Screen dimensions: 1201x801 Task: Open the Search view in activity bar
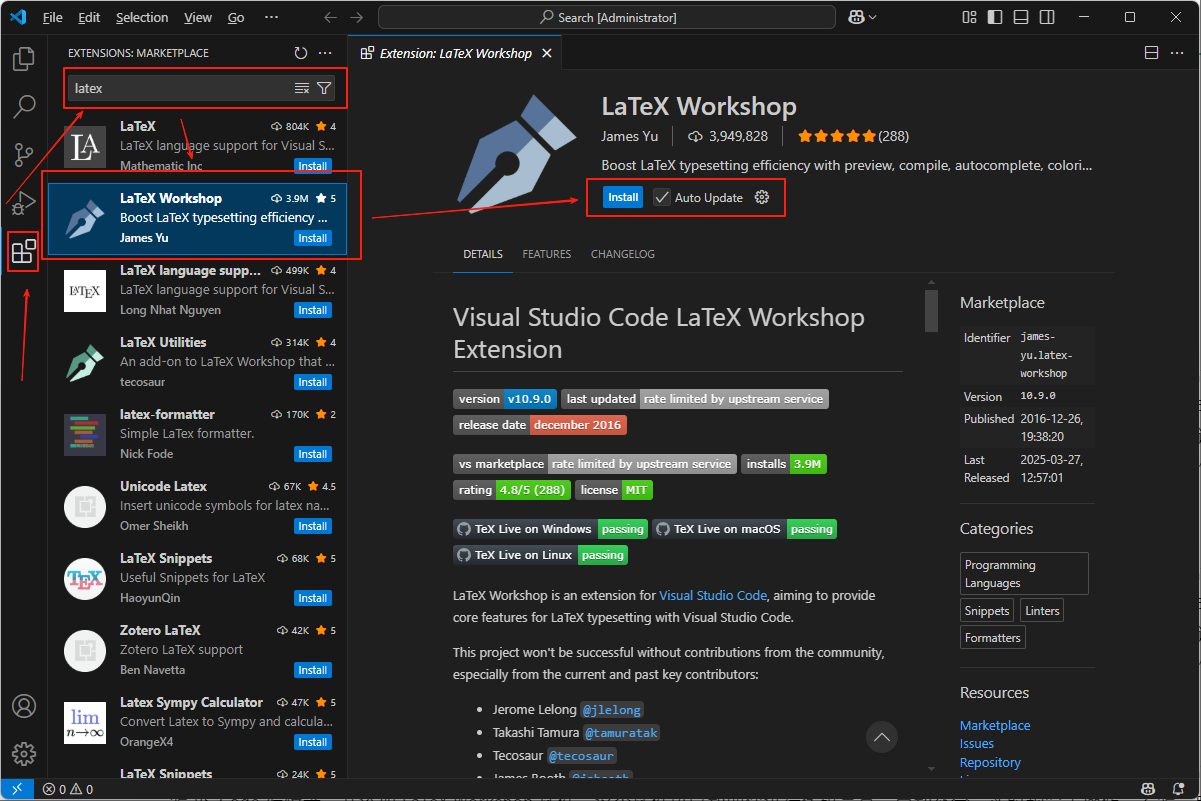pyautogui.click(x=24, y=107)
